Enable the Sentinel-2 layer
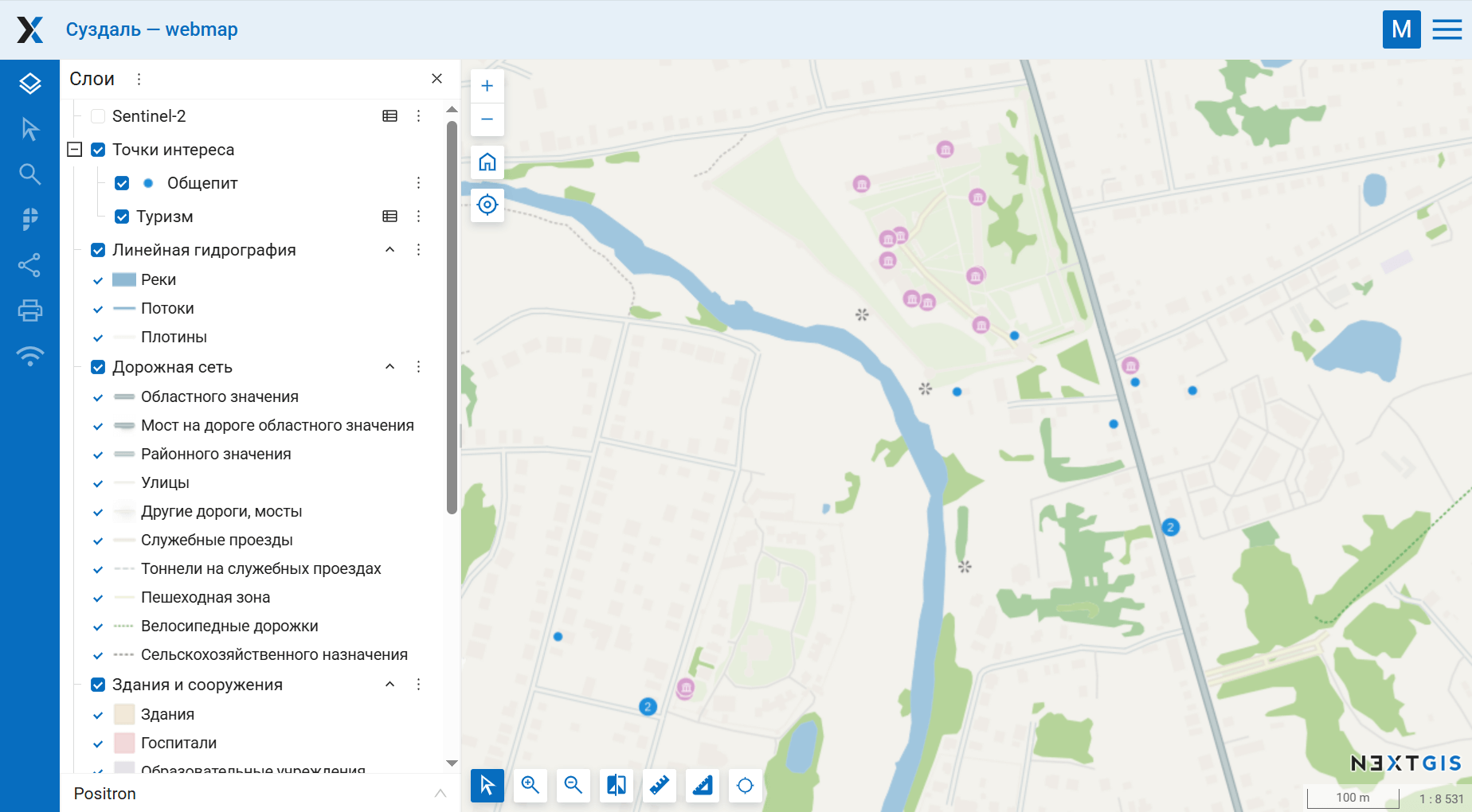 click(x=96, y=115)
